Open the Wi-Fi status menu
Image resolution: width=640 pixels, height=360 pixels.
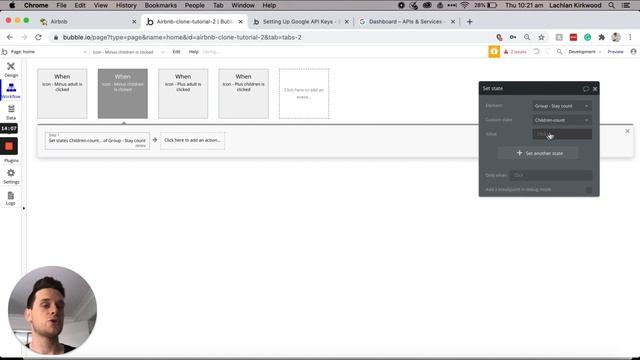point(464,5)
